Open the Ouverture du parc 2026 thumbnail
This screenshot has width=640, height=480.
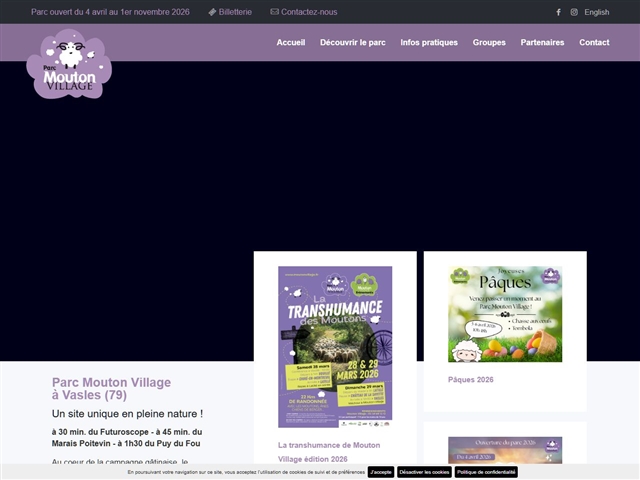click(x=505, y=452)
